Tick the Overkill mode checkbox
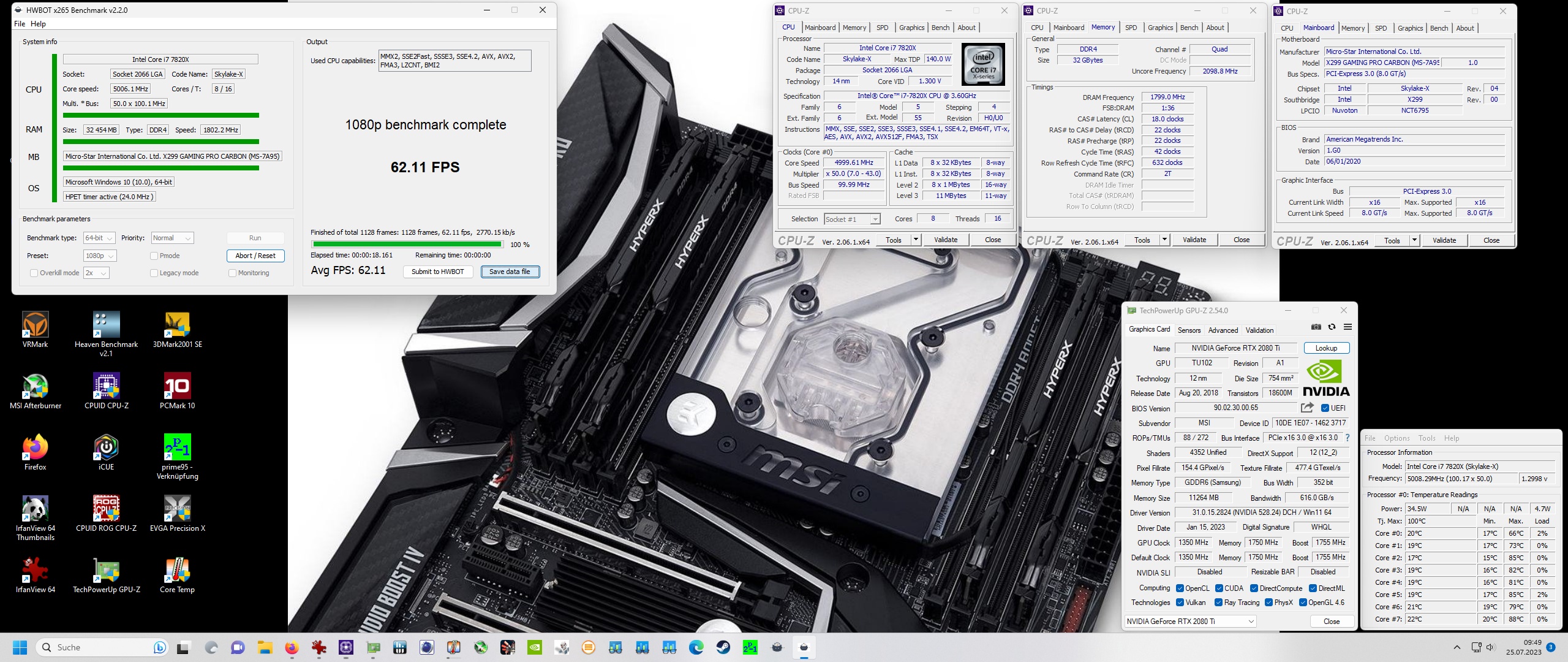Screen dimensions: 1568x662 34,273
